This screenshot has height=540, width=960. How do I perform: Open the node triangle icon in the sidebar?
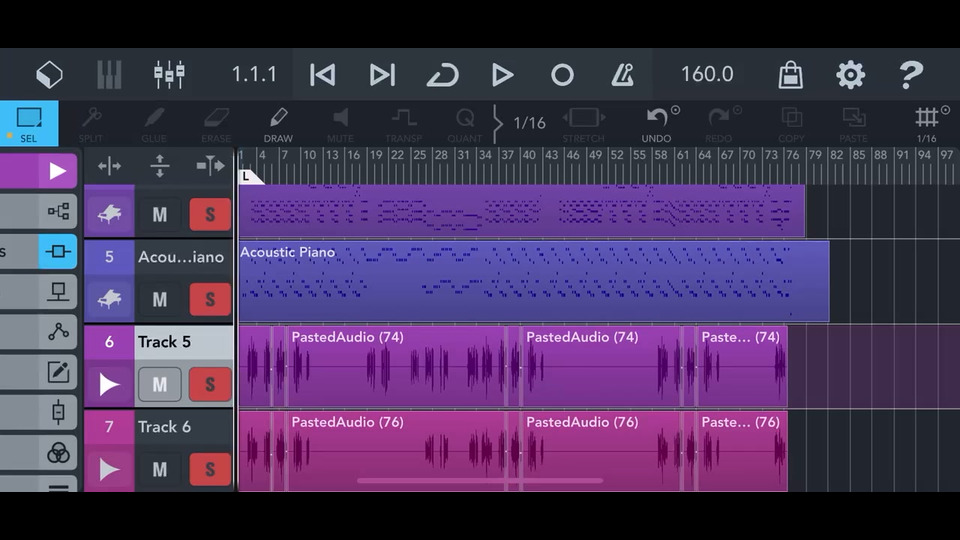pos(58,332)
